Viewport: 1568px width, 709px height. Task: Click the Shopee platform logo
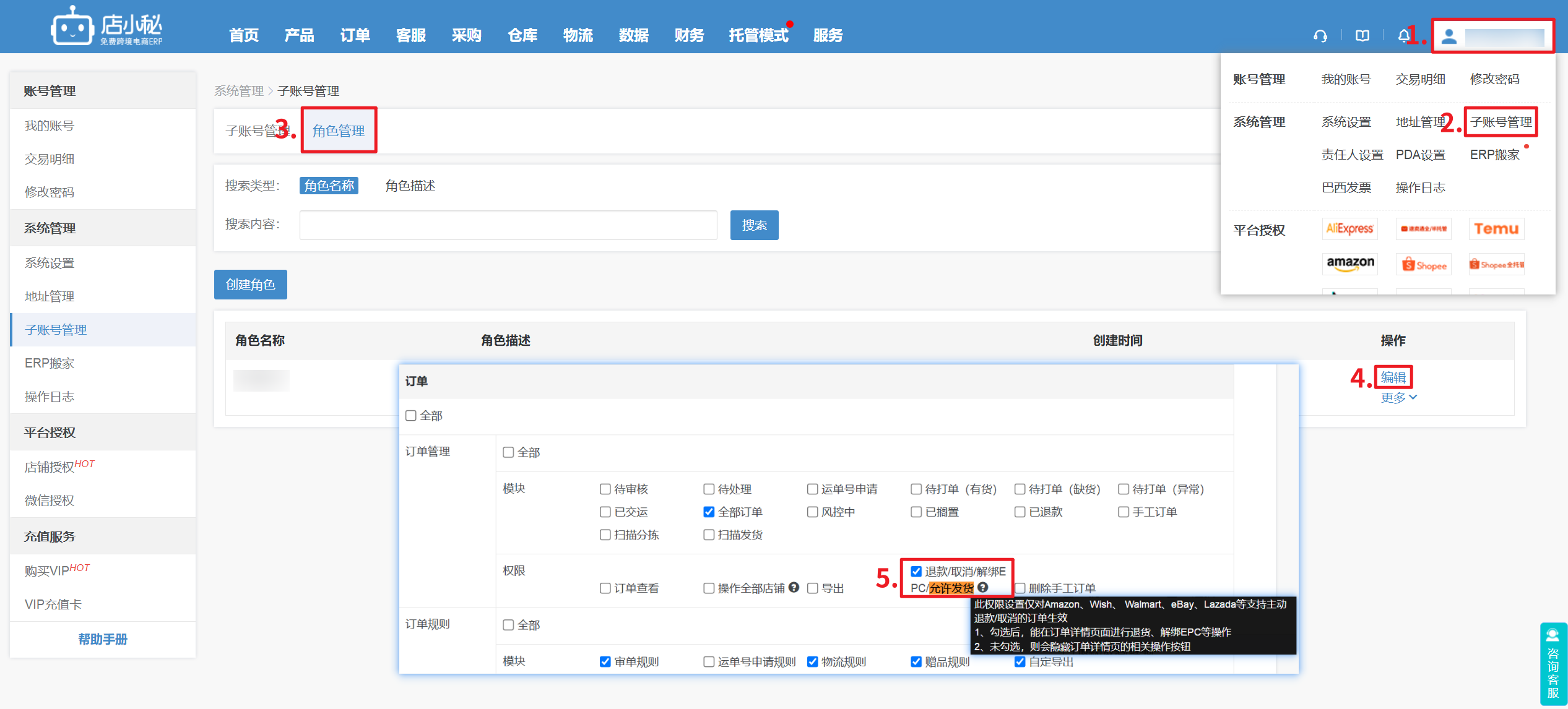(1424, 265)
